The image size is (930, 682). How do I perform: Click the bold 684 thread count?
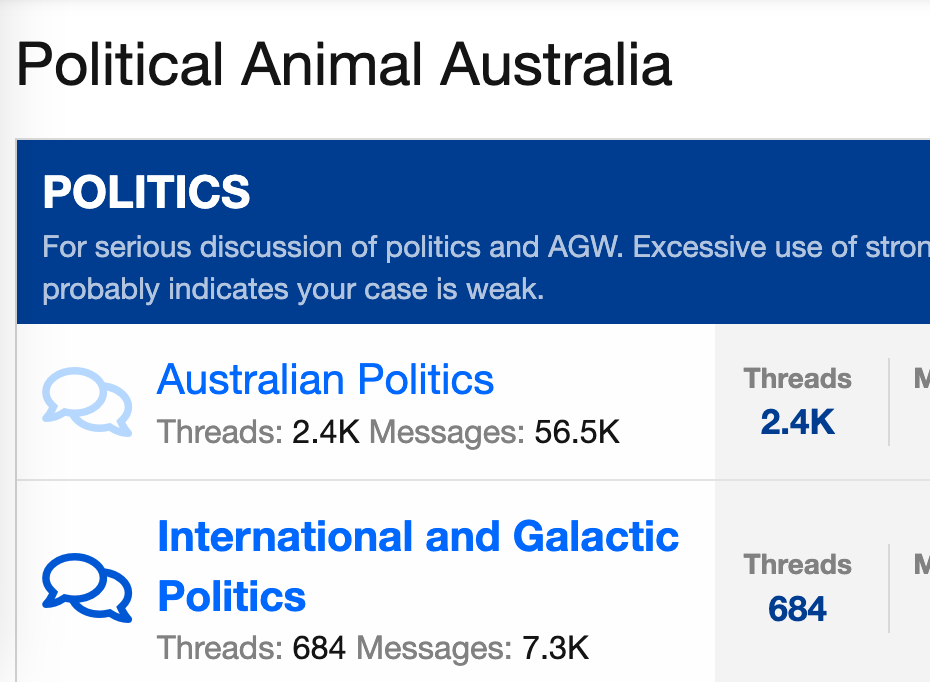coord(797,608)
